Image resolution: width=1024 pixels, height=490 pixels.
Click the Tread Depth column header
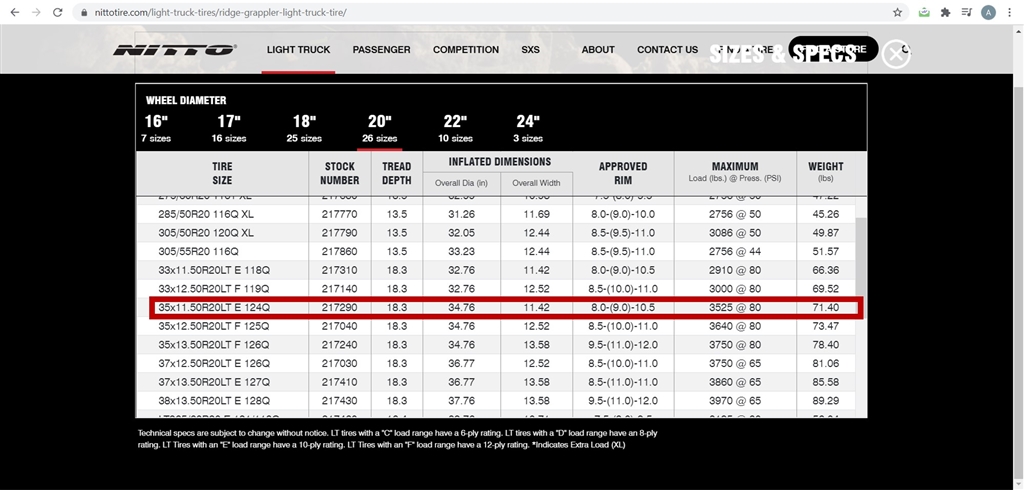pos(396,173)
